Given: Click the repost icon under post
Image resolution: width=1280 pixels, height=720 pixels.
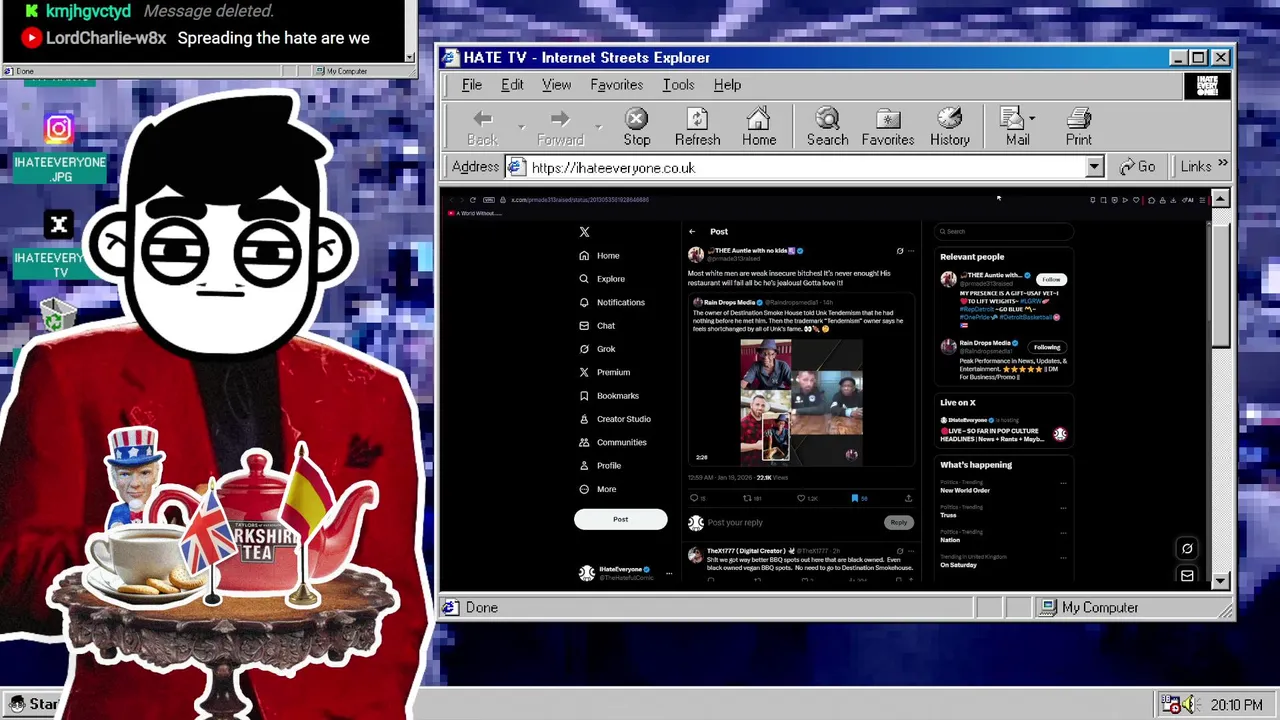Looking at the screenshot, I should coord(747,498).
